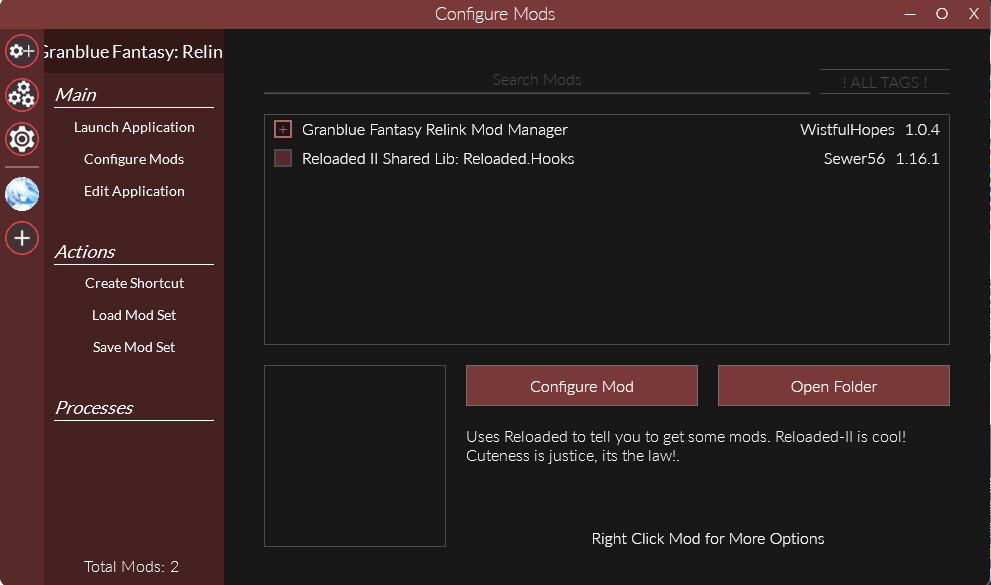
Task: Go to Configure Mods in sidebar
Action: [x=134, y=159]
